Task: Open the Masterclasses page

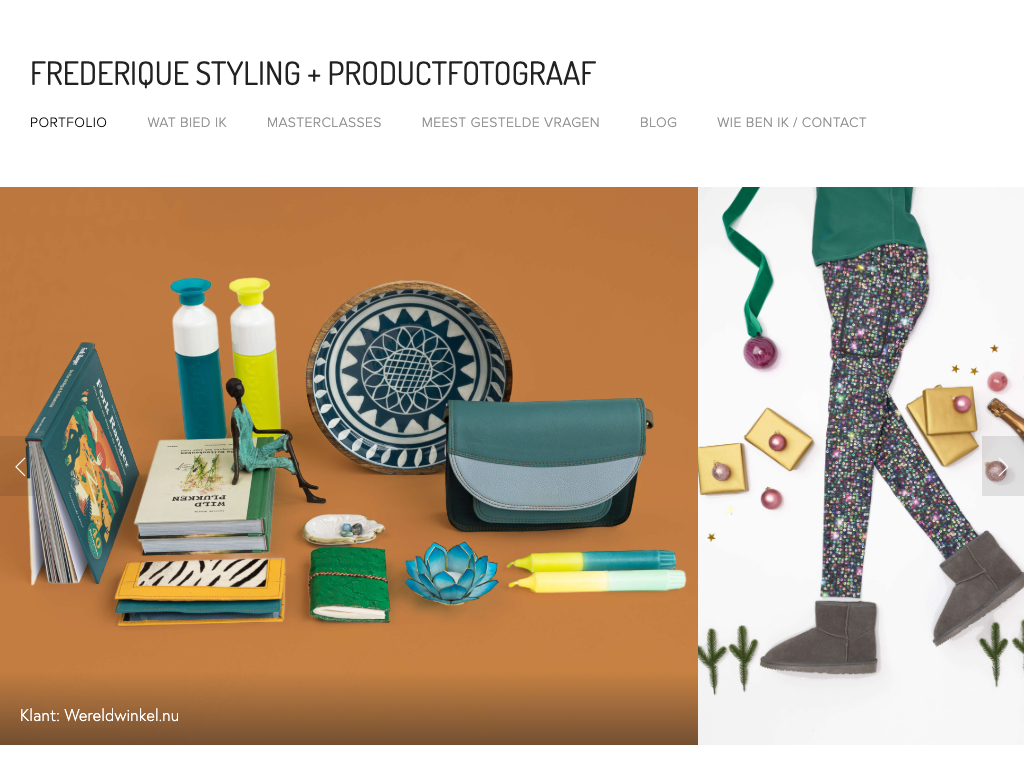Action: [324, 122]
